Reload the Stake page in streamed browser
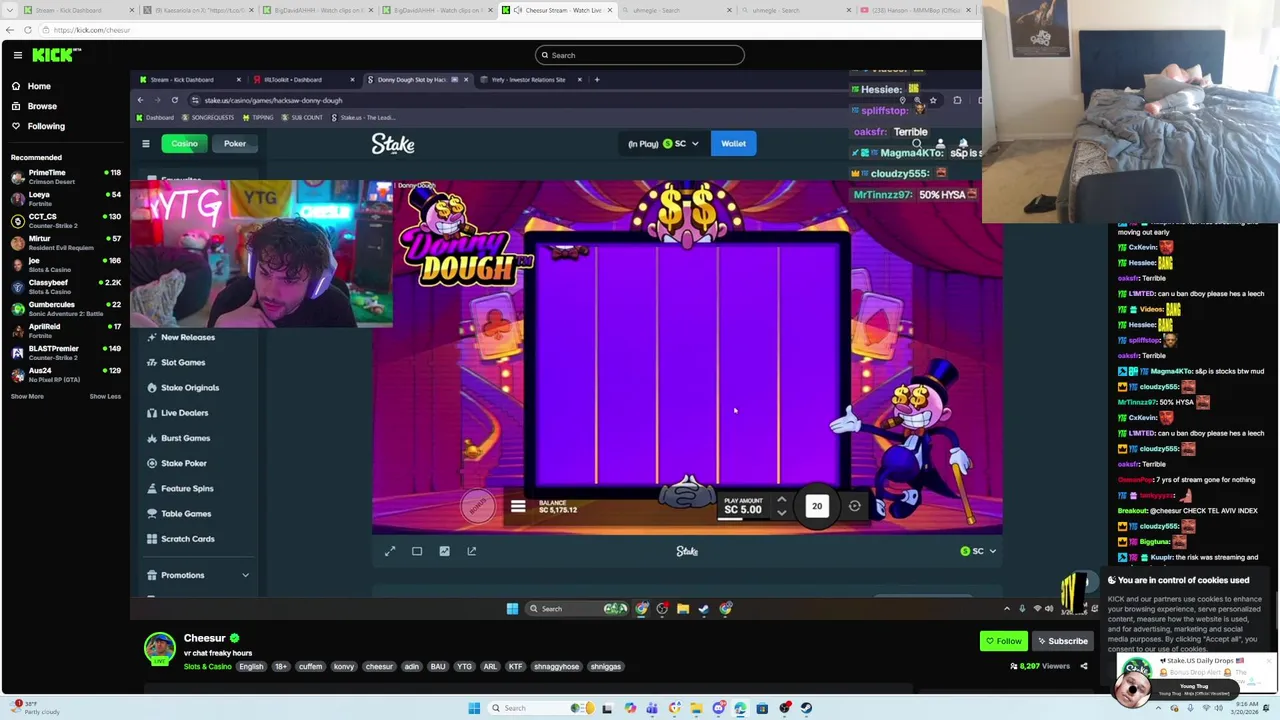 click(x=174, y=100)
